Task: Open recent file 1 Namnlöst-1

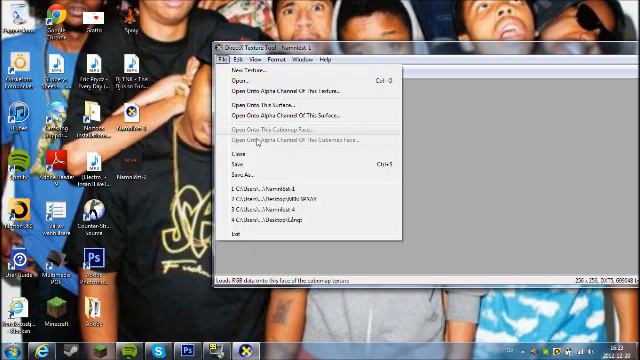Action: 263,189
